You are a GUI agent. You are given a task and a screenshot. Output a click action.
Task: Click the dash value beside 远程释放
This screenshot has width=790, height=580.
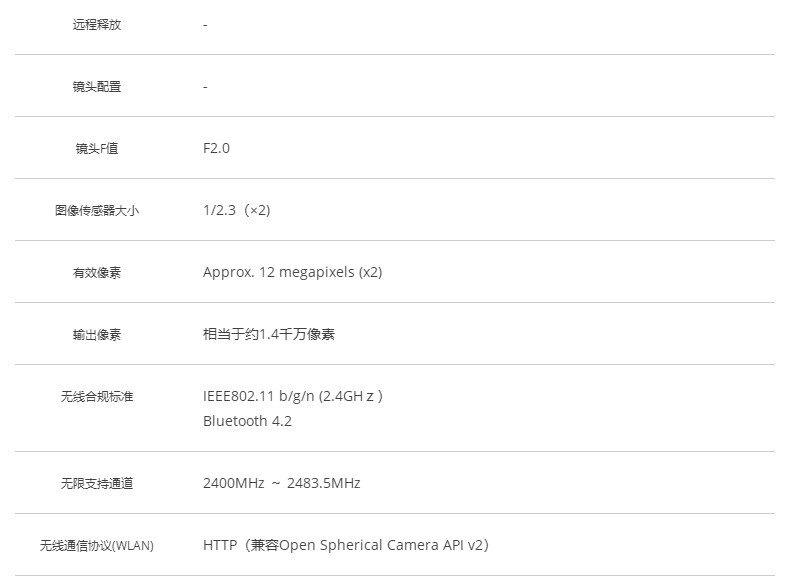pos(205,25)
